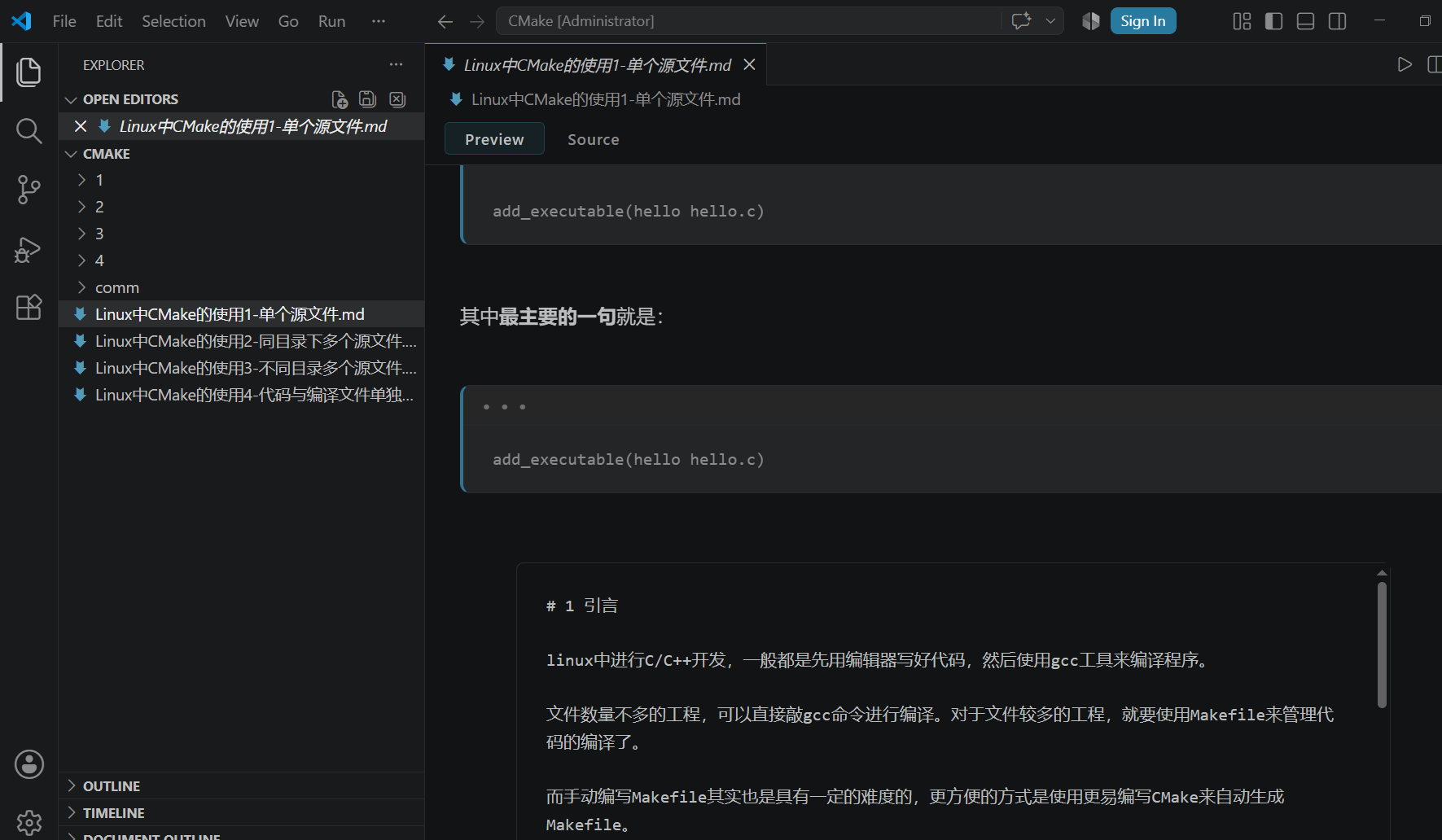The width and height of the screenshot is (1442, 840).
Task: Open the overflow menu ellipsis in menu bar
Action: (x=379, y=21)
